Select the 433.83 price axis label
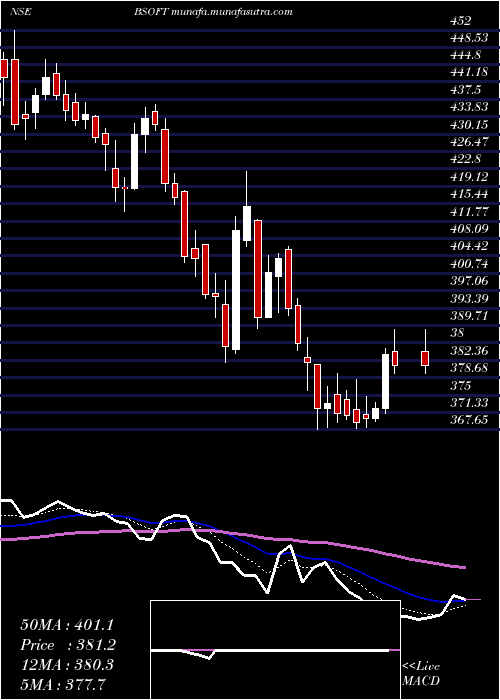 tap(468, 108)
